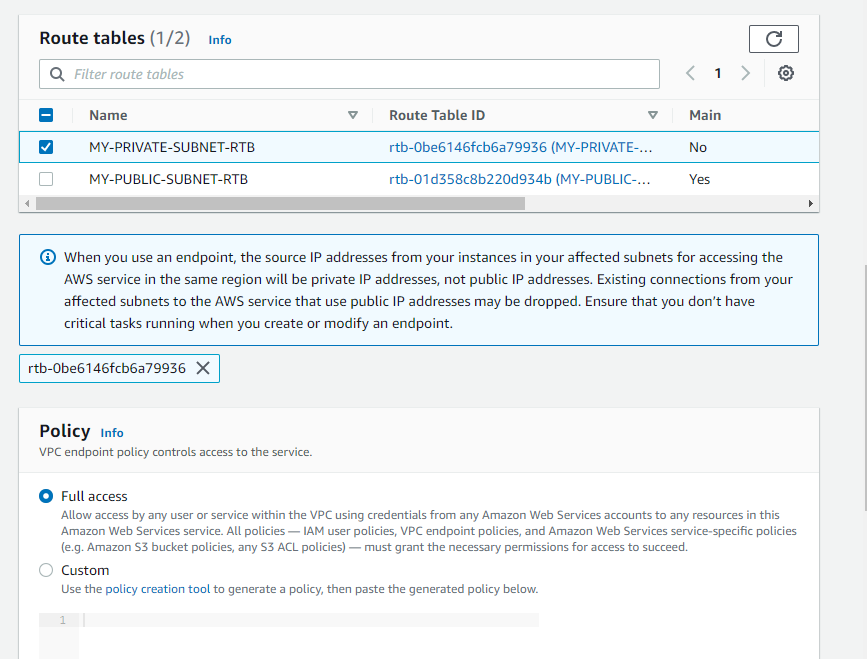Click into the policy editor line 1
This screenshot has width=867, height=659.
point(310,620)
